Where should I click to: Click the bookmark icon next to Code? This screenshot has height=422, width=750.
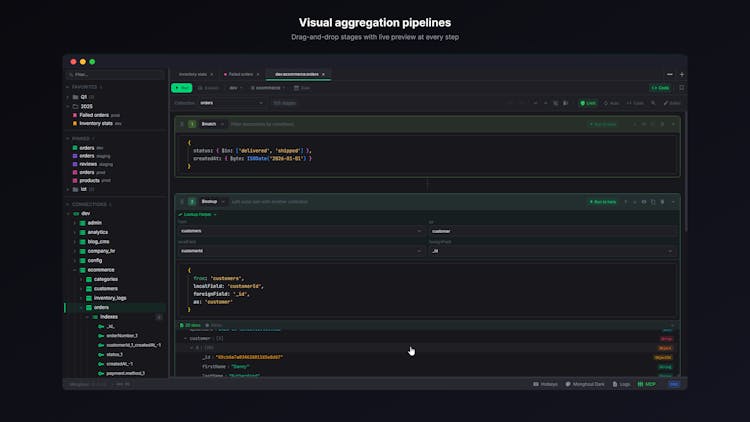681,88
